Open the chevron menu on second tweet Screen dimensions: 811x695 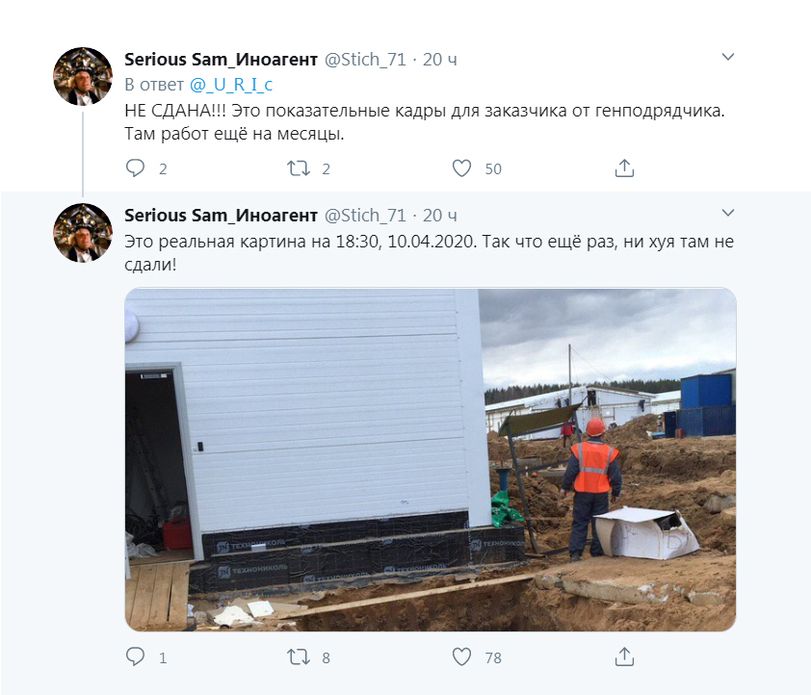[x=728, y=213]
